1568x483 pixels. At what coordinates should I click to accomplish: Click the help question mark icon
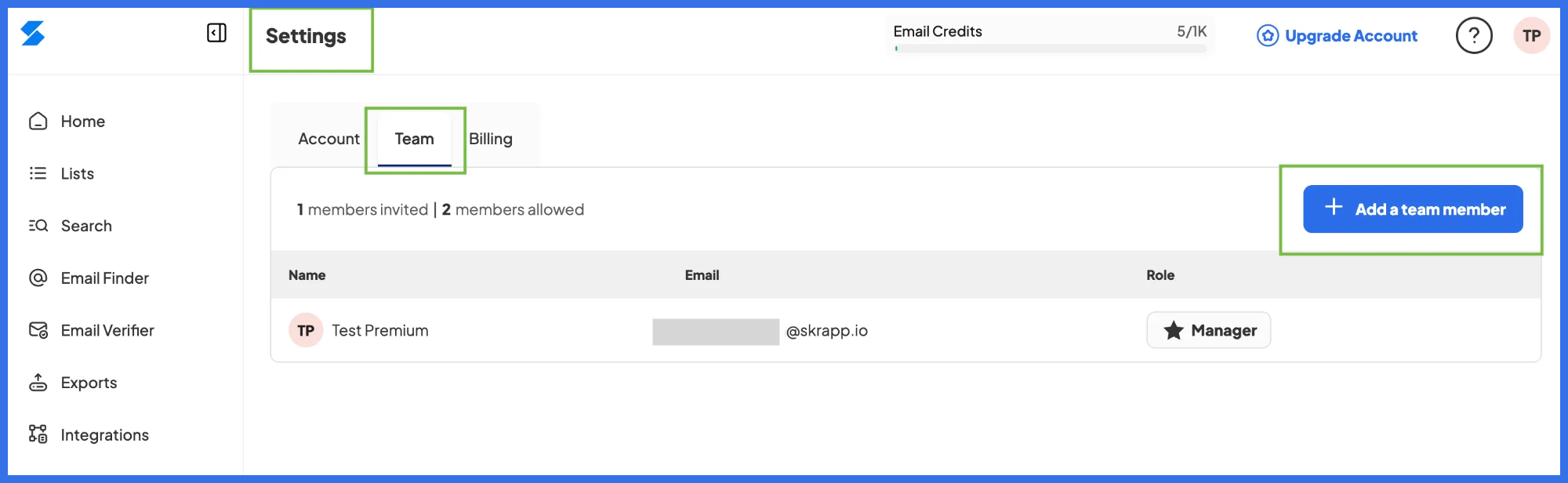click(1474, 35)
